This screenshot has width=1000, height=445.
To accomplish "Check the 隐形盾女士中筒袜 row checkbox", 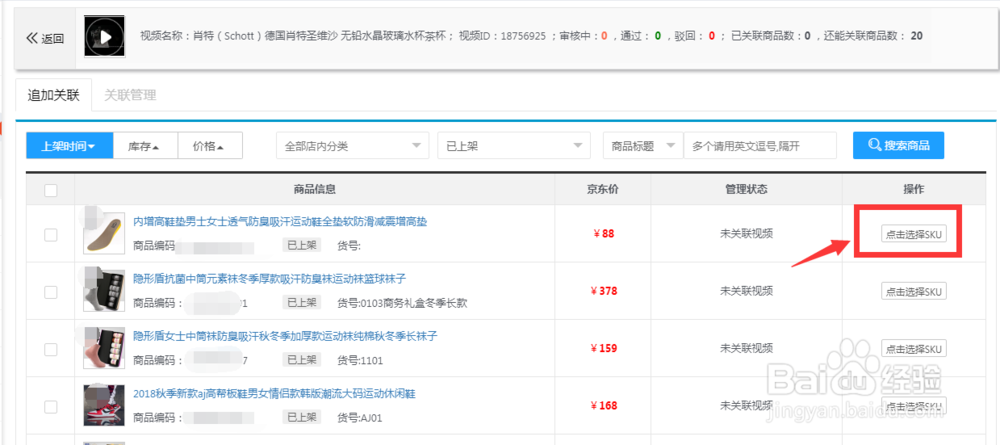I will [50, 349].
